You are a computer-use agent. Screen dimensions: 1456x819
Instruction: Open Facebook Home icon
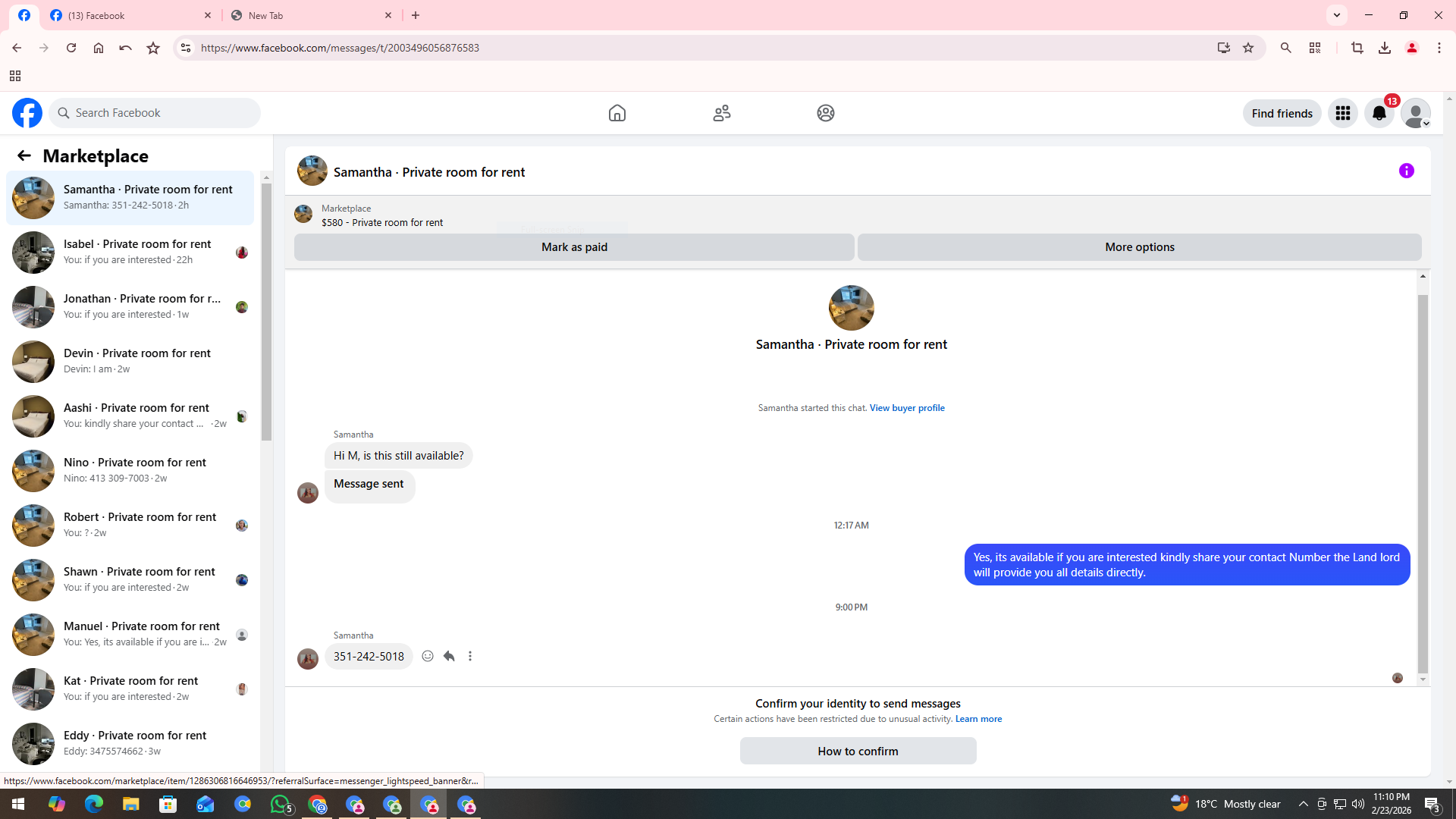click(x=617, y=113)
